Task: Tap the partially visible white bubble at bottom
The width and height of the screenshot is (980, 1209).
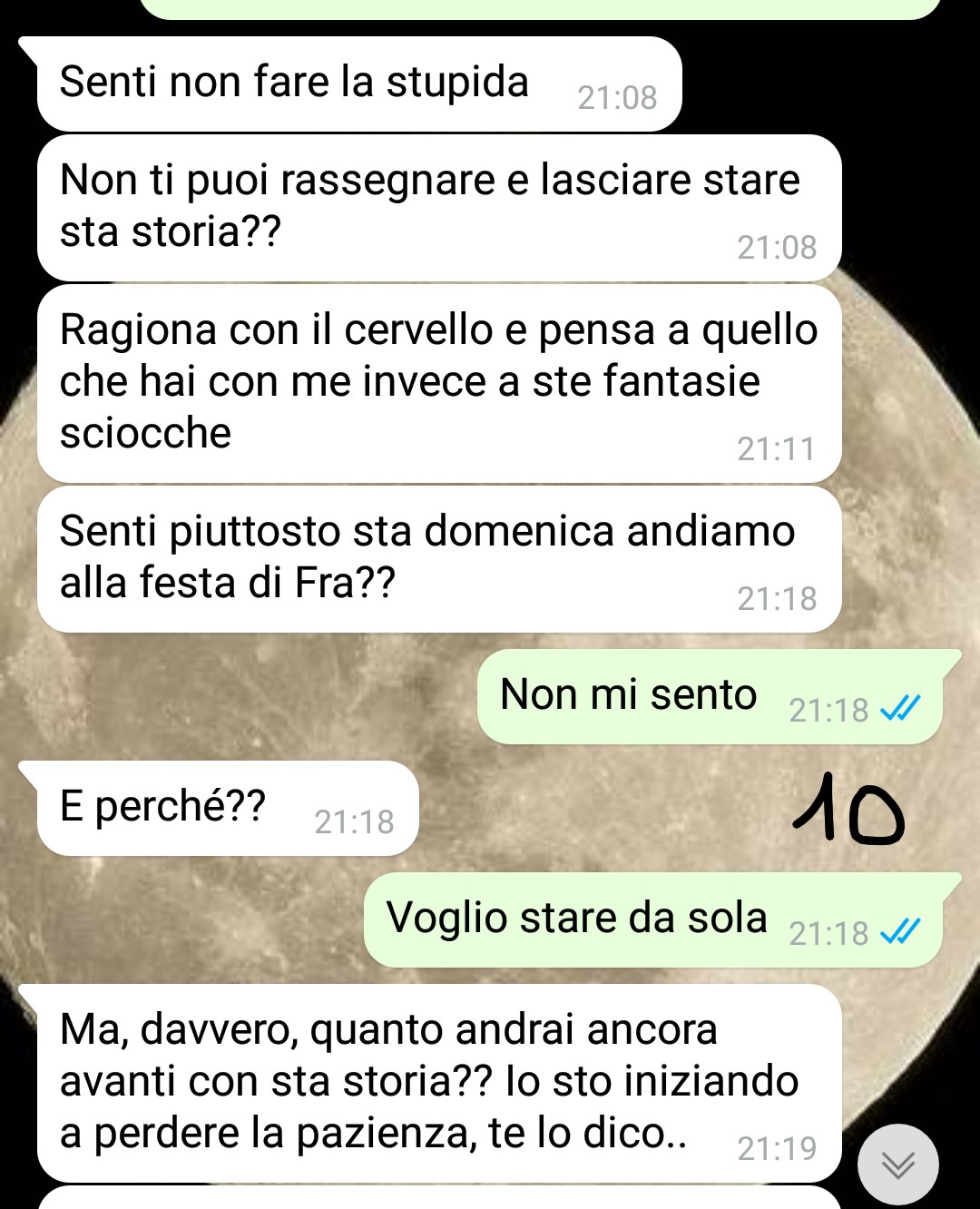Action: pyautogui.click(x=439, y=1197)
